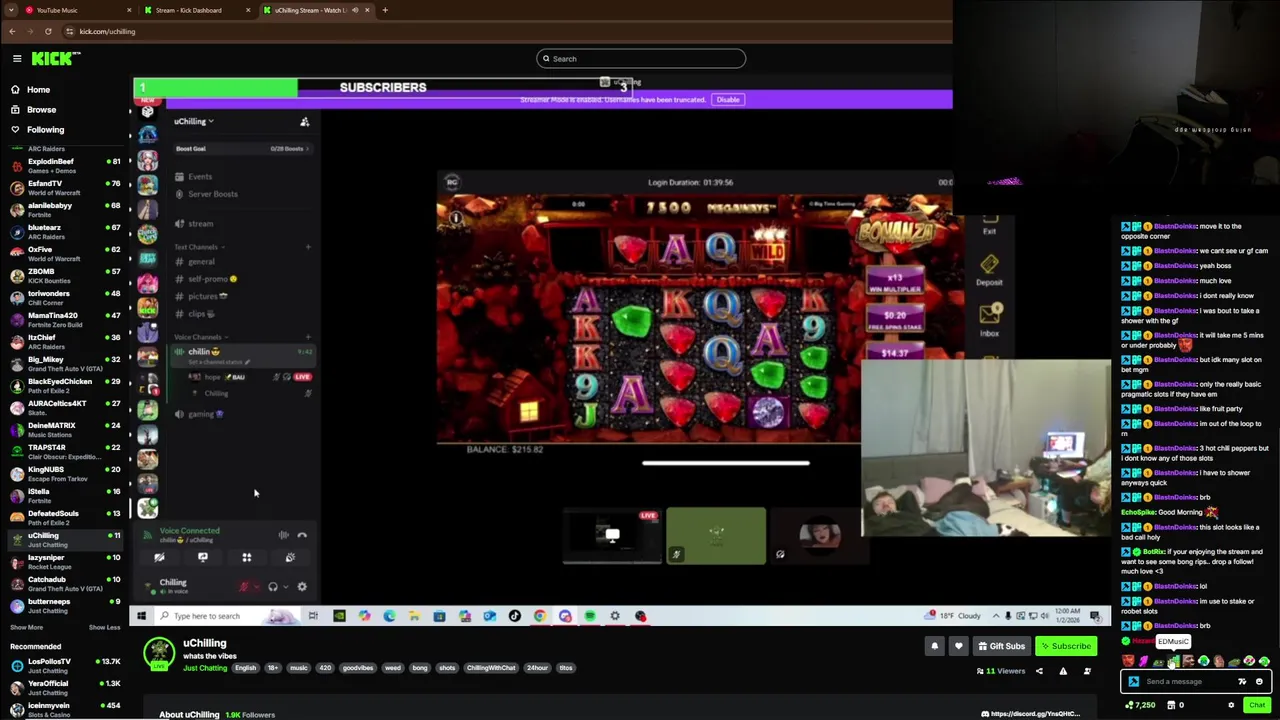Open tab search dropdown arrow
The height and width of the screenshot is (720, 1280).
click(x=11, y=10)
